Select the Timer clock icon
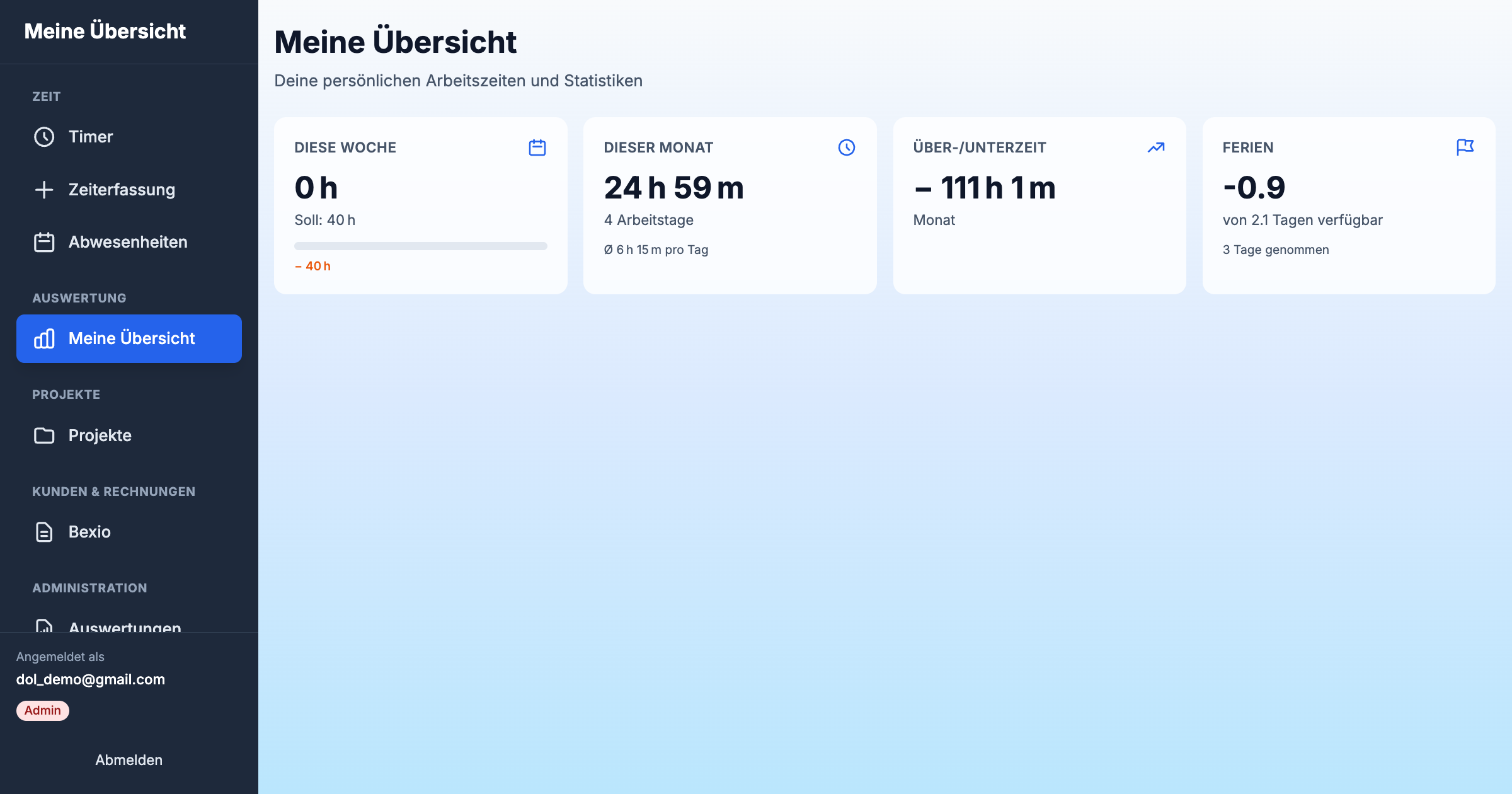The height and width of the screenshot is (794, 1512). pyautogui.click(x=44, y=136)
